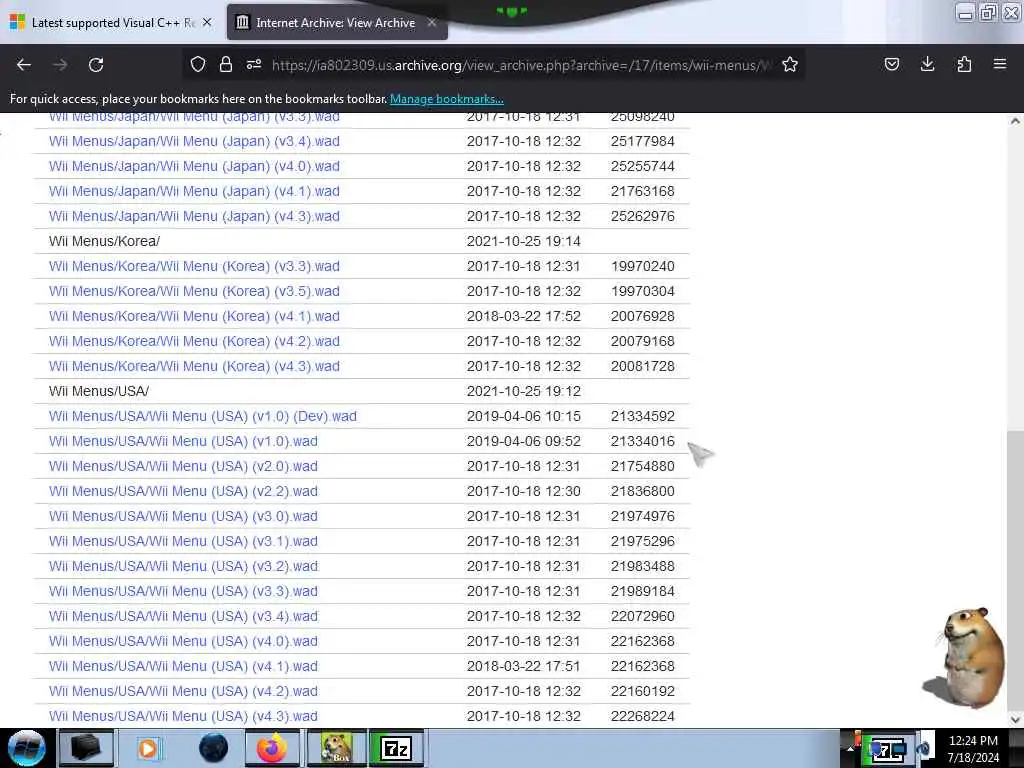Save page to Pocket
Screen dimensions: 1024x768
point(892,65)
